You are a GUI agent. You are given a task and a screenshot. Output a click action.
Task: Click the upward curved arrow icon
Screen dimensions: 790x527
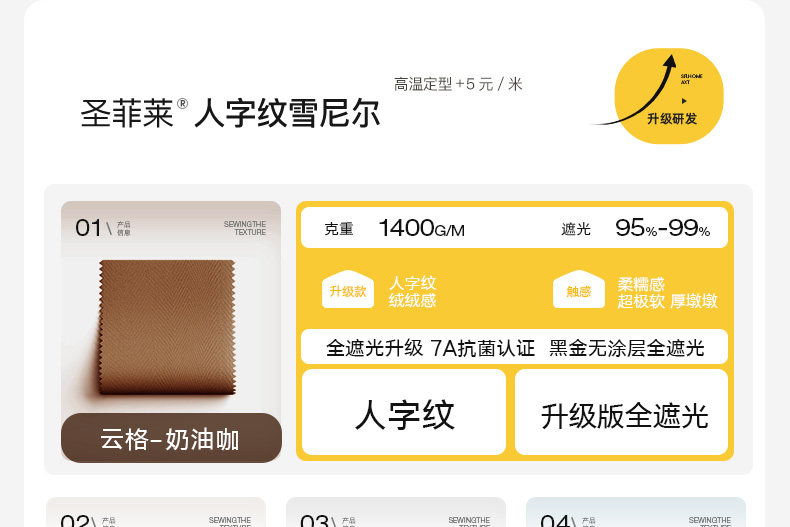(x=635, y=91)
